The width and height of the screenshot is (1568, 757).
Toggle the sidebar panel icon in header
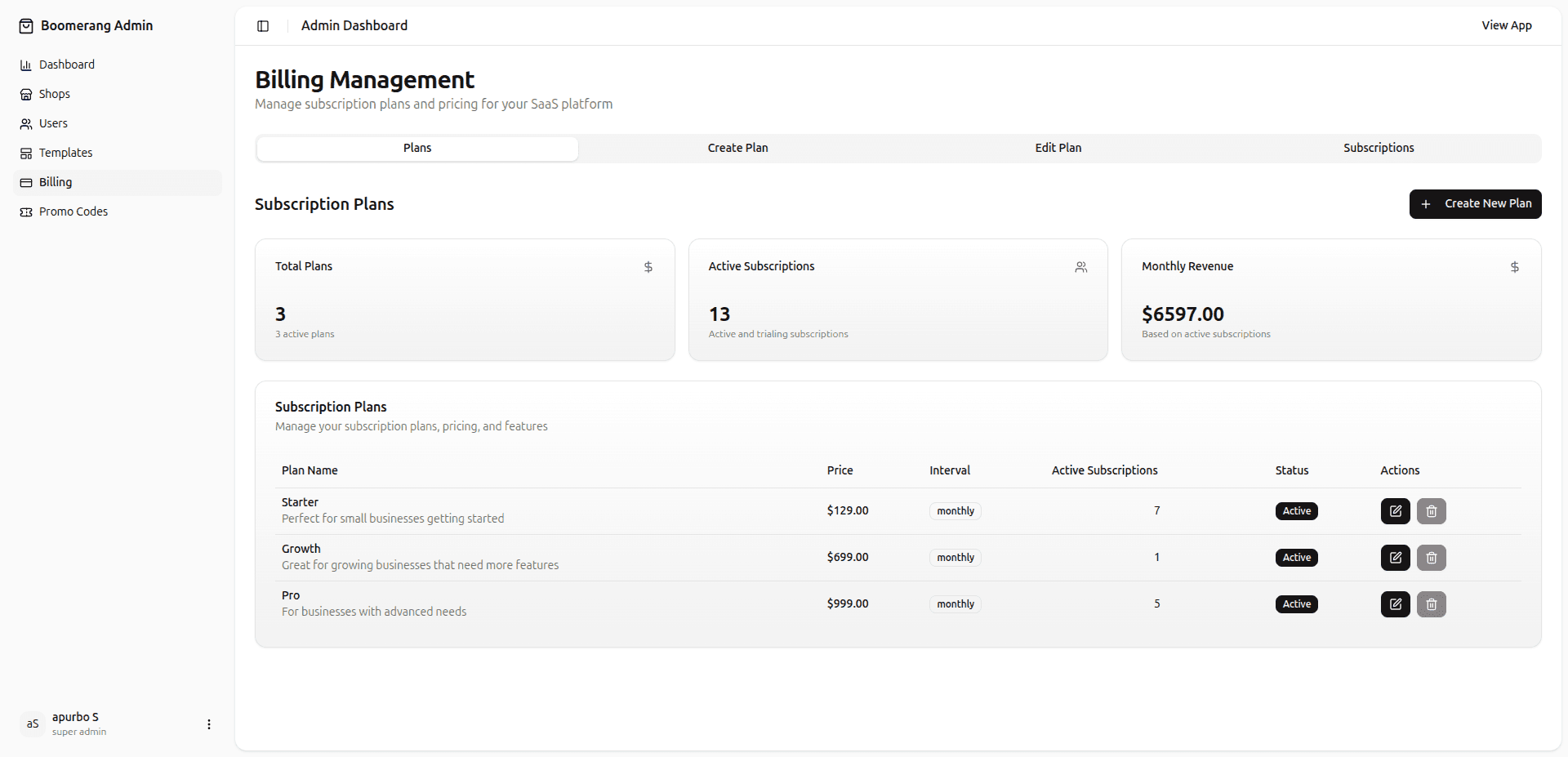263,26
